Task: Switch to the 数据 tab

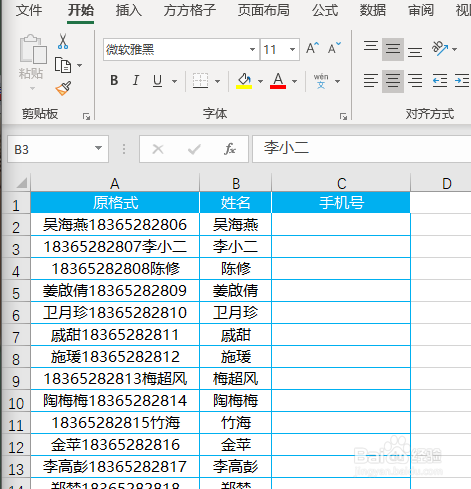Action: (373, 10)
